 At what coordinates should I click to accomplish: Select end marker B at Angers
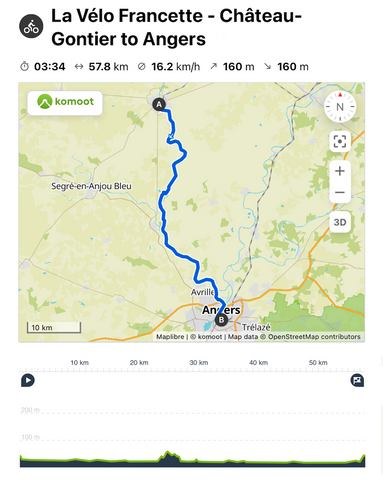[221, 320]
